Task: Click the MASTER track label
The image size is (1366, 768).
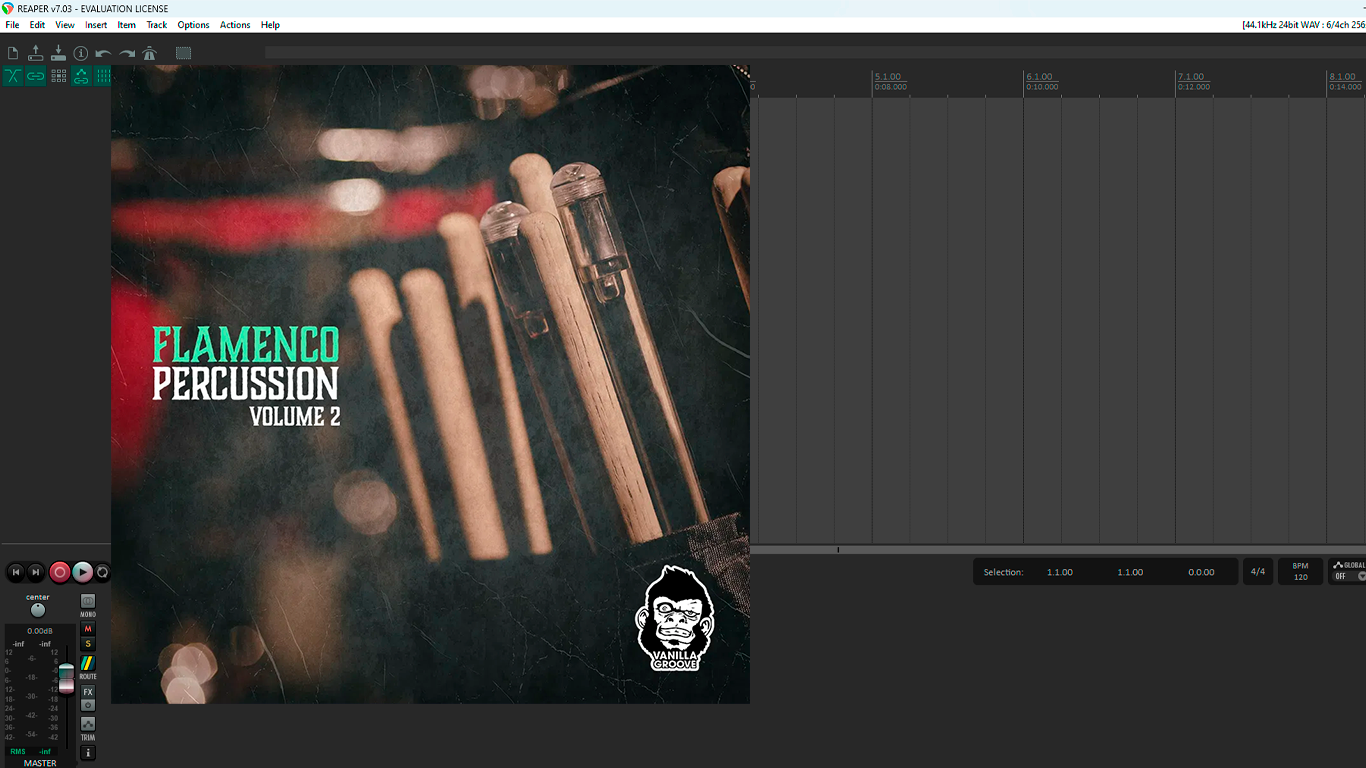Action: coord(40,763)
